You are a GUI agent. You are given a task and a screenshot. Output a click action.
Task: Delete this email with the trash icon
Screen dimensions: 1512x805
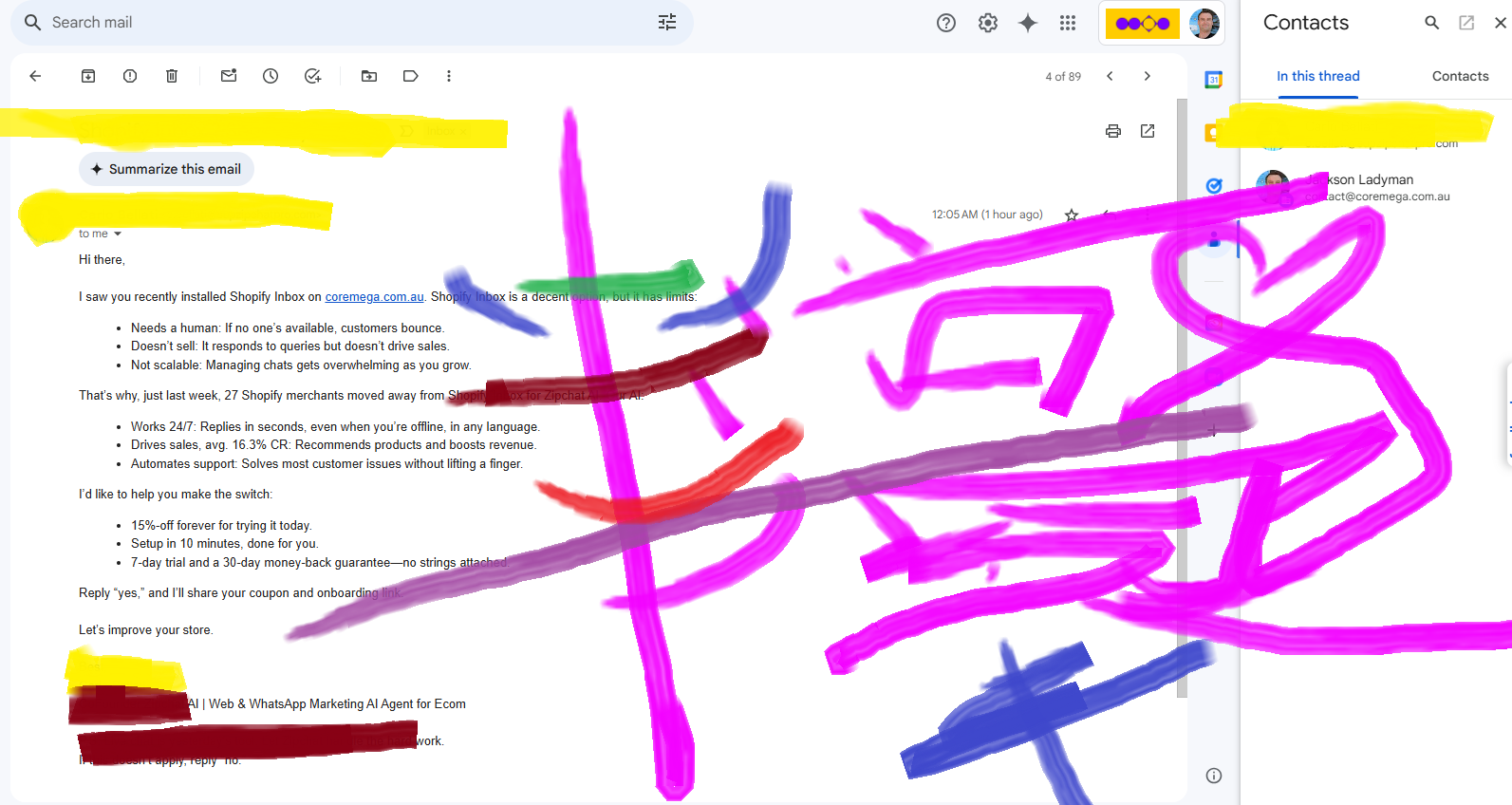click(x=172, y=76)
